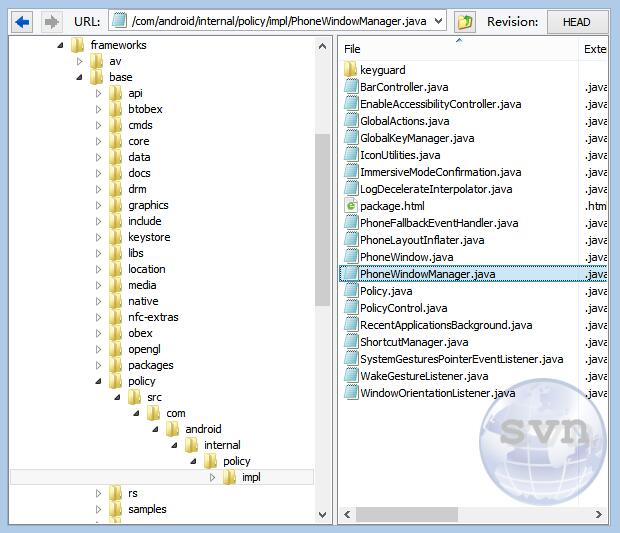620x533 pixels.
Task: Click the URL path input field
Action: [277, 21]
